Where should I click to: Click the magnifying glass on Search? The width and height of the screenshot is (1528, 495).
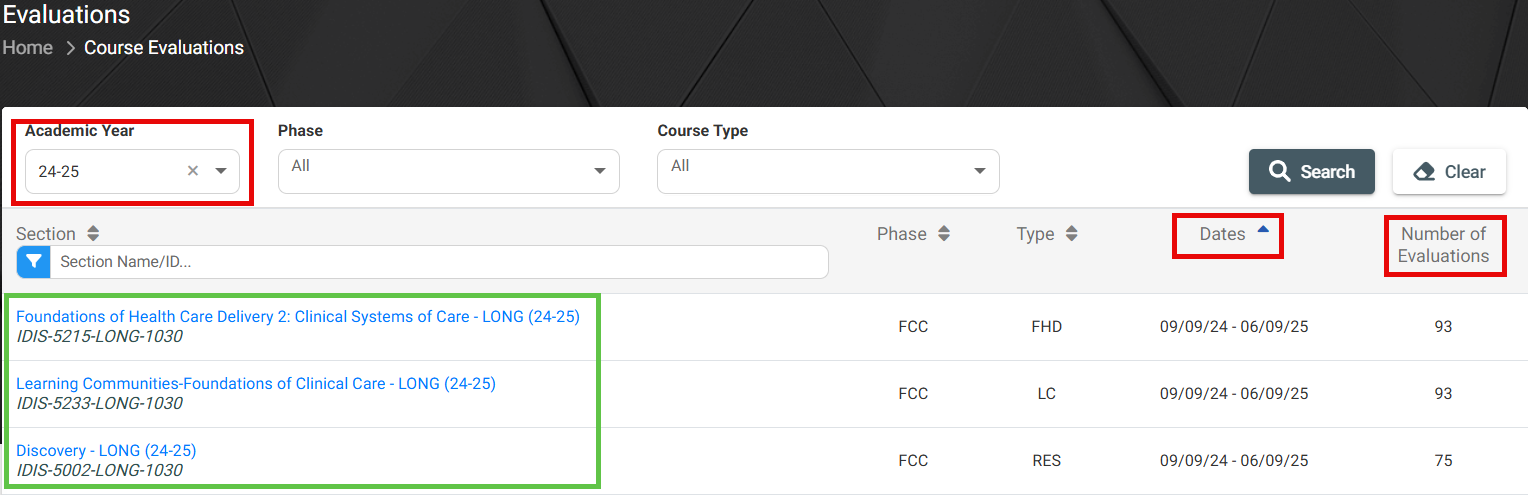[x=1279, y=172]
